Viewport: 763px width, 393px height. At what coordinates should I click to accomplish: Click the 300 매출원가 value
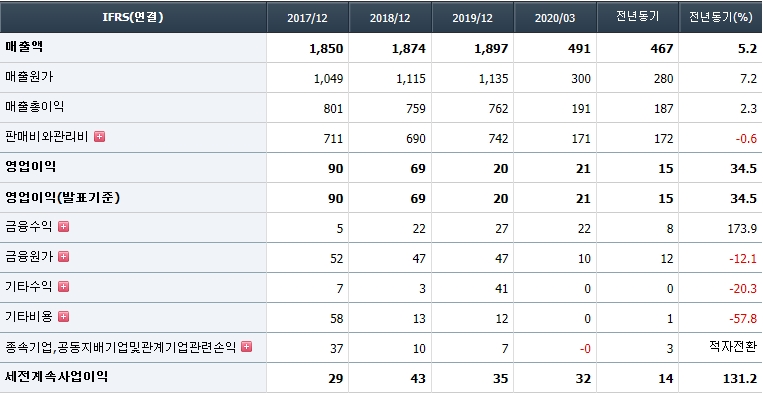(x=581, y=78)
